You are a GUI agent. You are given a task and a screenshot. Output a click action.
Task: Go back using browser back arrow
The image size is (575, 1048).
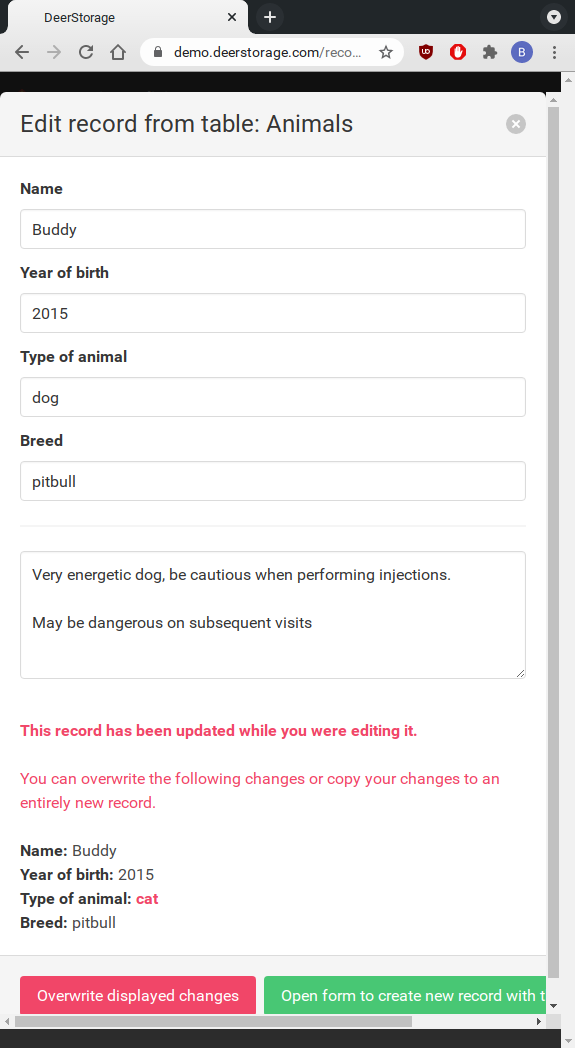pos(22,52)
